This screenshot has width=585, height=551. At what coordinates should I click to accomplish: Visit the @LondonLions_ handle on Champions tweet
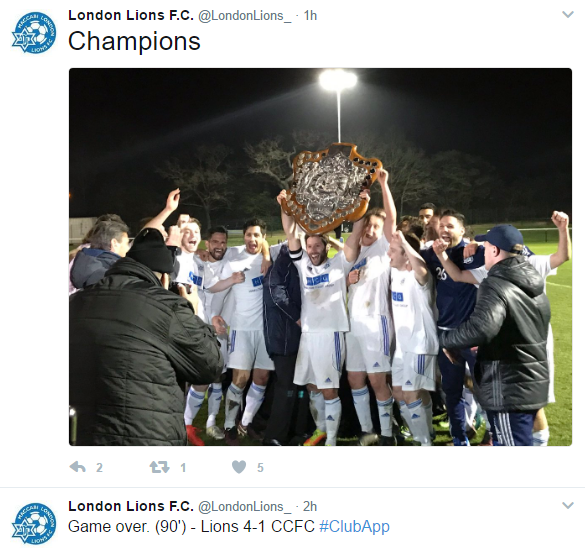(x=244, y=16)
